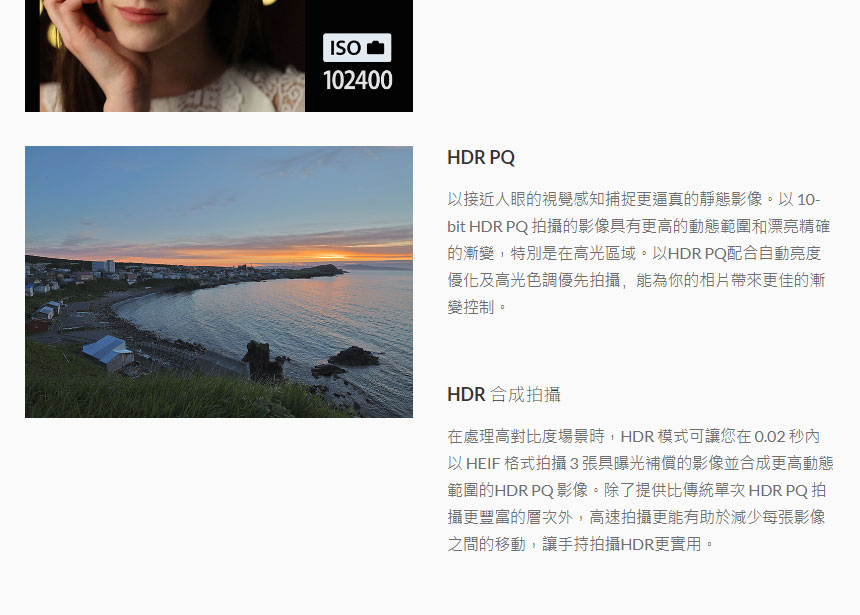
Task: Click the paragraph starting 在處理高對比度場景時
Action: coord(640,490)
